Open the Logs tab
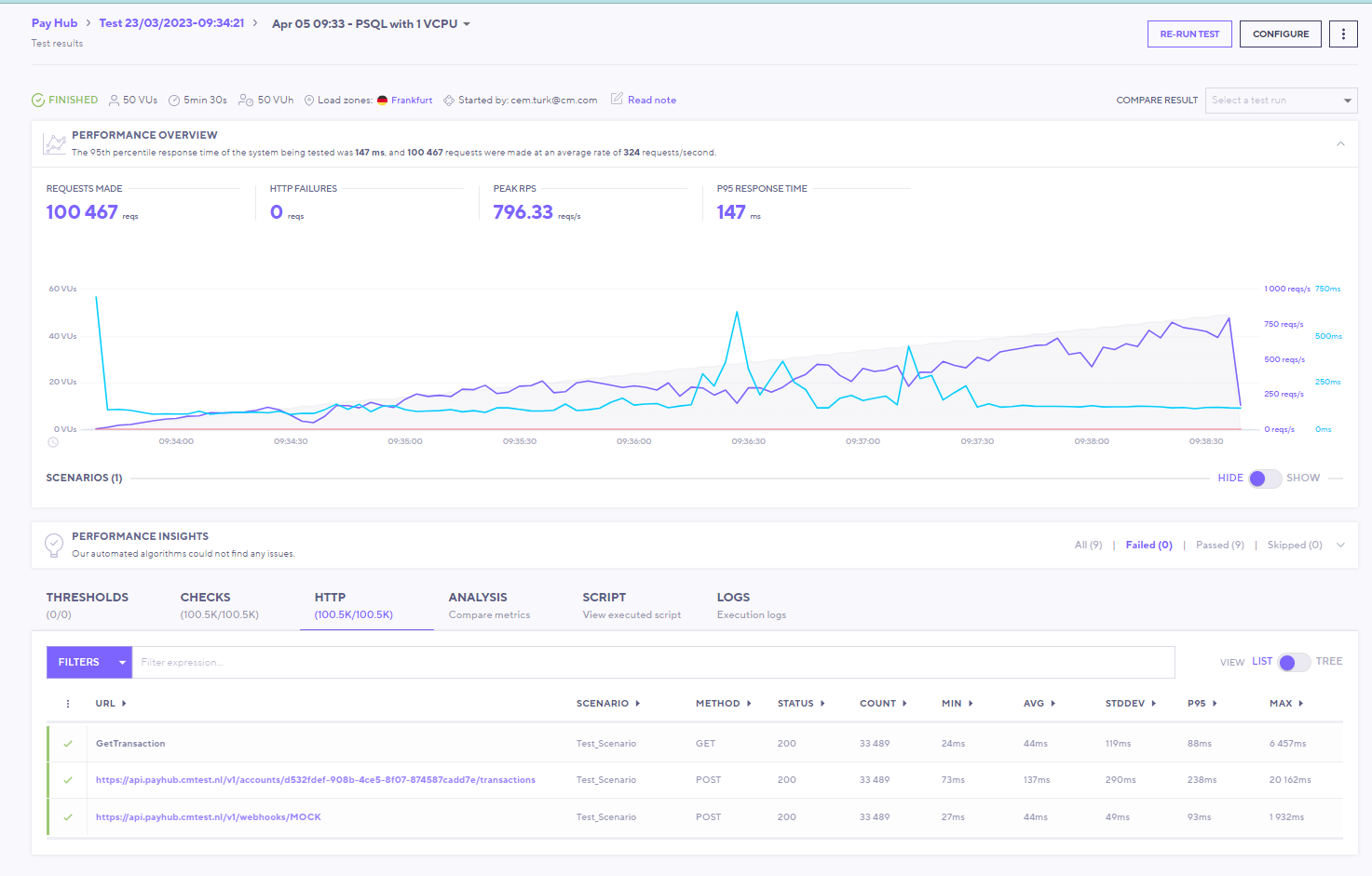Screen dimensions: 1372x876 click(x=752, y=604)
